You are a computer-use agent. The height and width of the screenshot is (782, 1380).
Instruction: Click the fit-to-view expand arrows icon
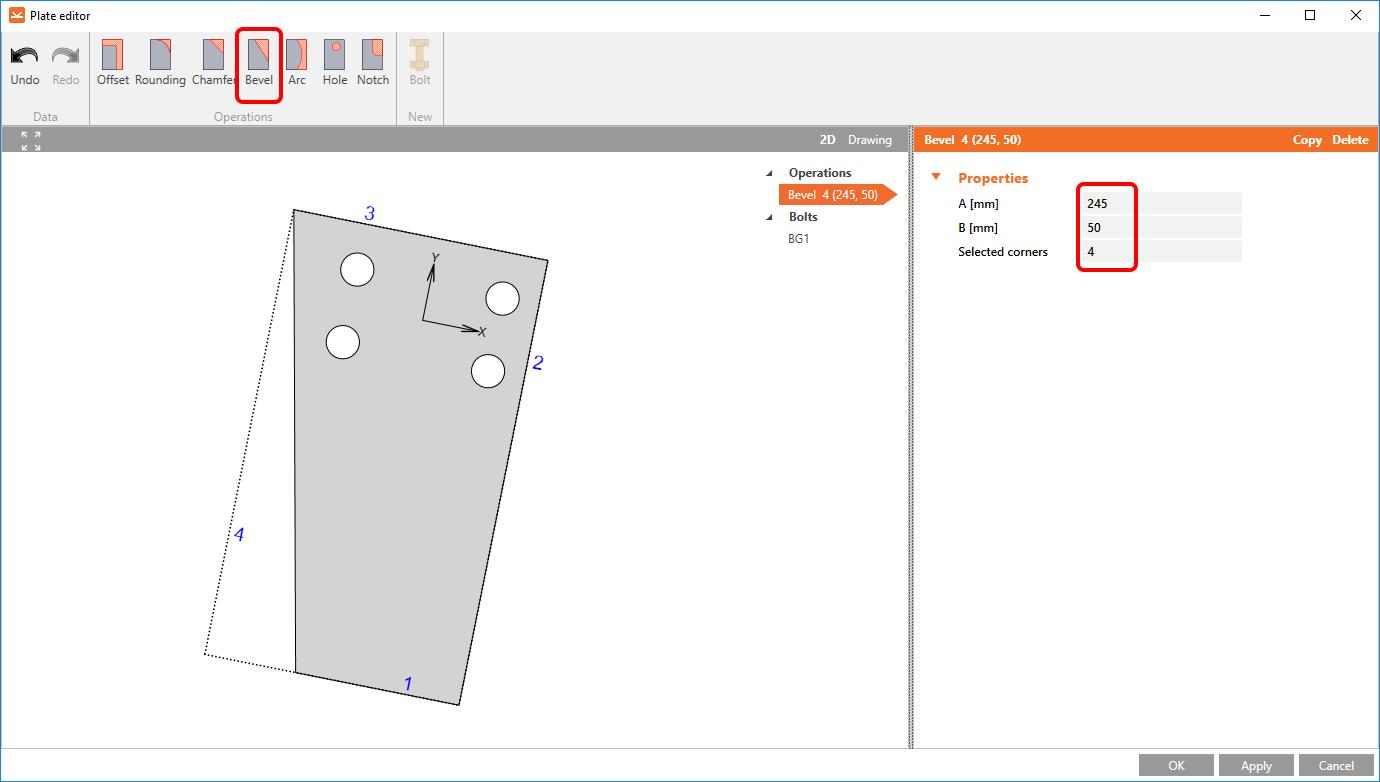(31, 141)
